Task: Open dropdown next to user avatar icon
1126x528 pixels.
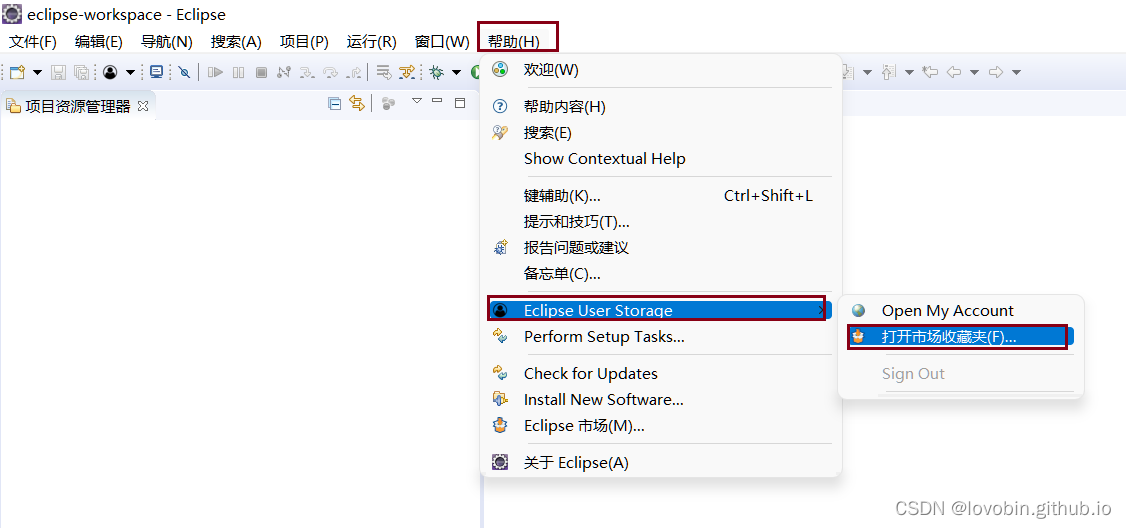Action: pos(130,72)
